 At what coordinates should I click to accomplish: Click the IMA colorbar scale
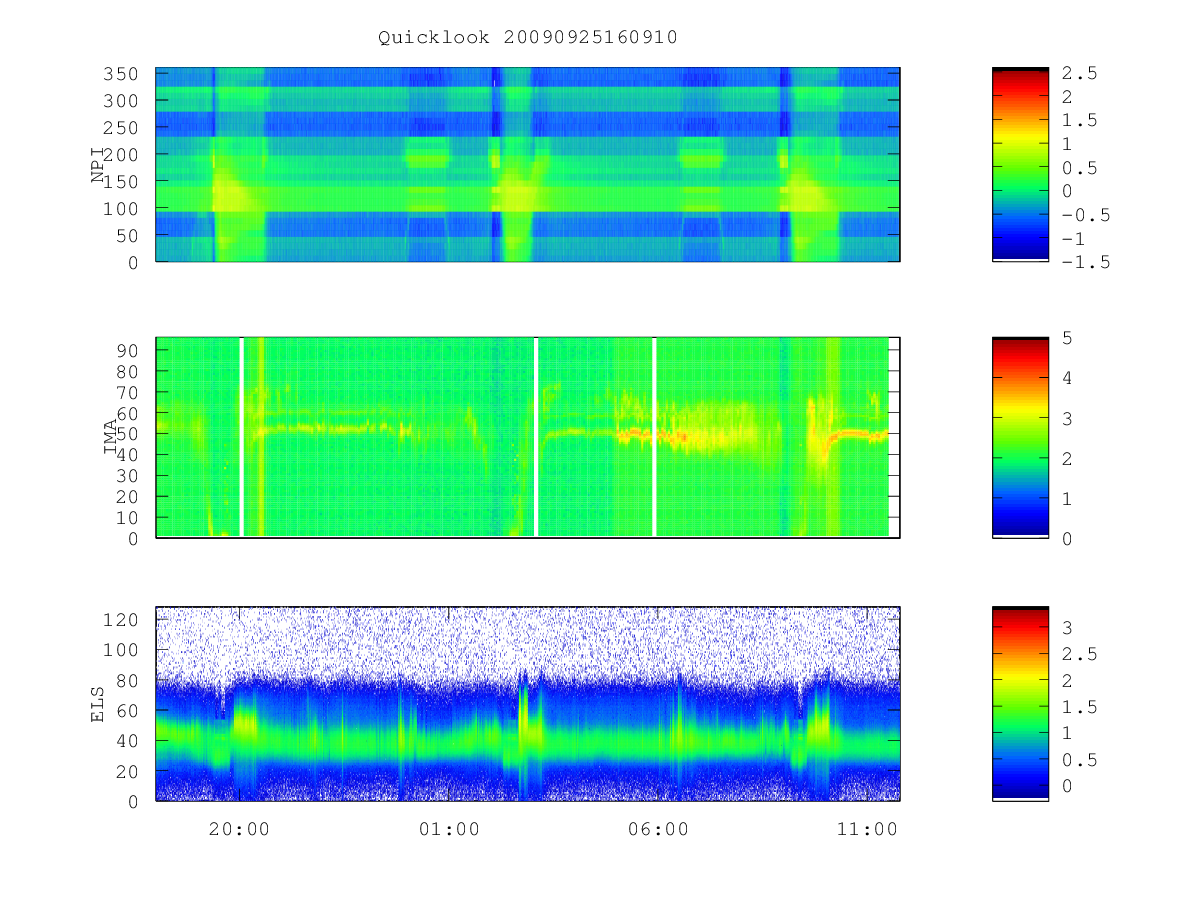tap(1020, 437)
